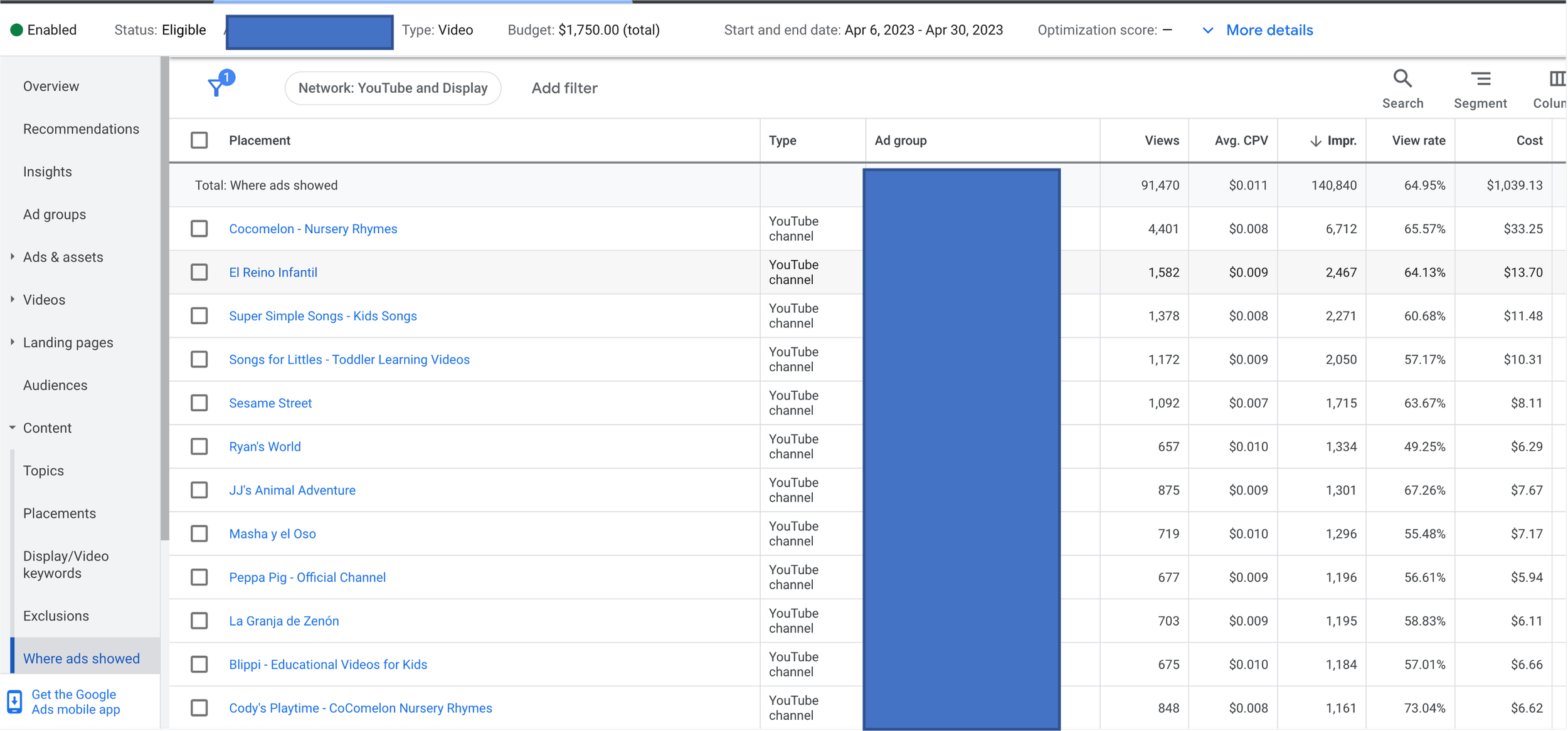
Task: Open Ryan's World placement link
Action: (x=265, y=446)
